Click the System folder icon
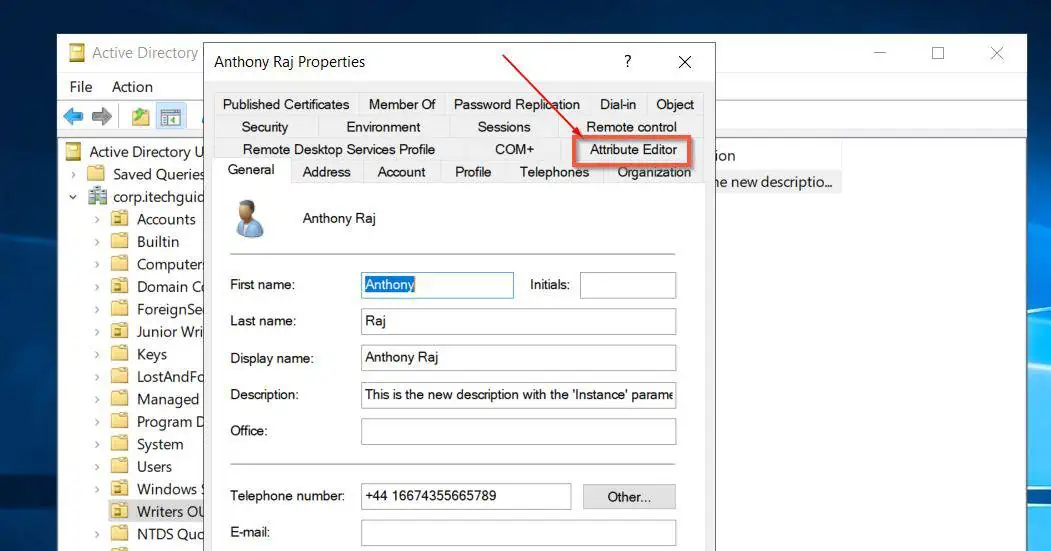 [x=119, y=444]
